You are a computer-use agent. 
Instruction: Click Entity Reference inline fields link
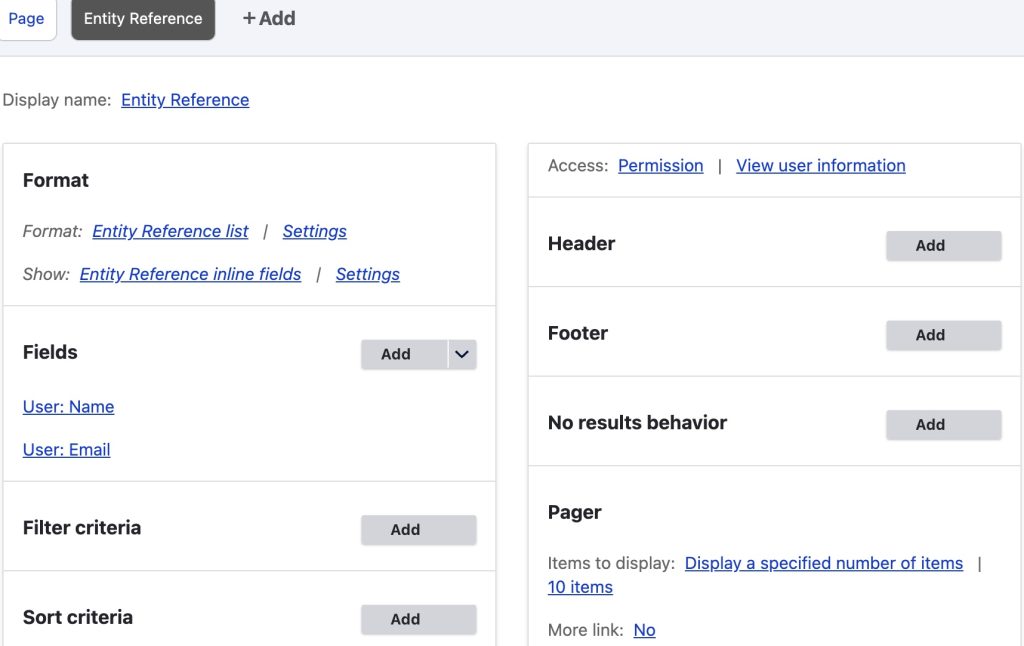190,274
